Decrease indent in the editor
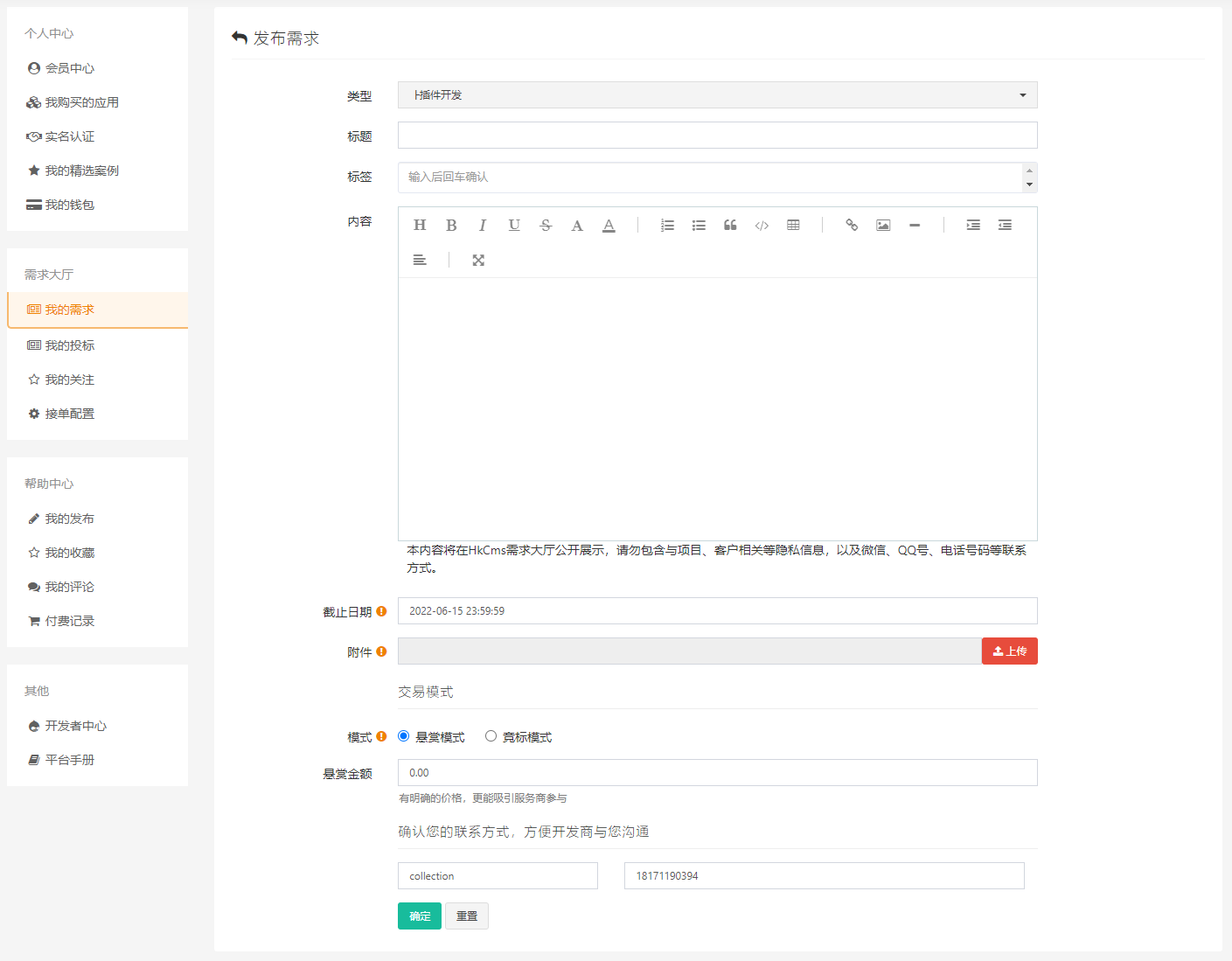Image resolution: width=1232 pixels, height=961 pixels. (1005, 226)
